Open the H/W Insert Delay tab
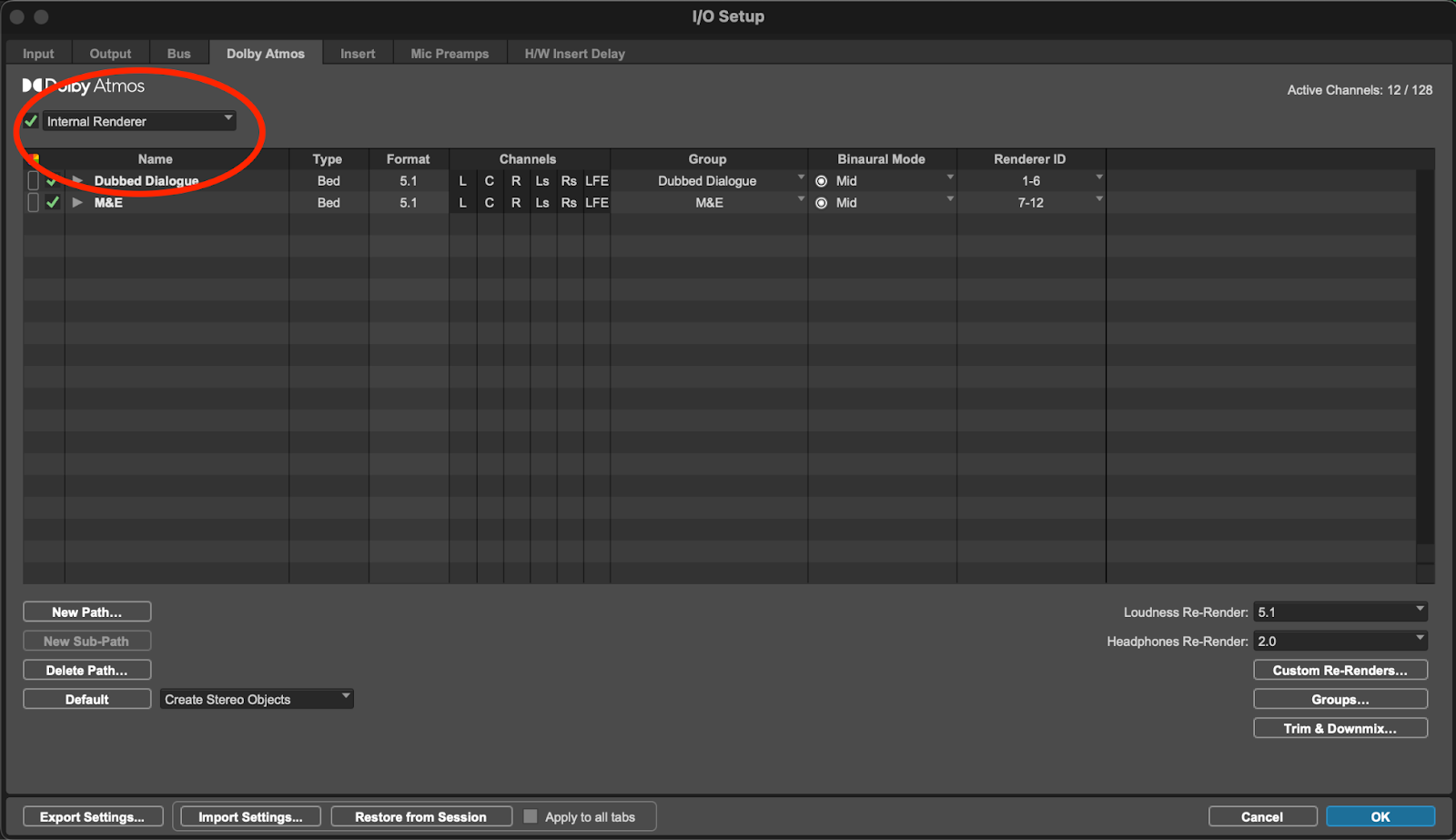The image size is (1456, 840). pyautogui.click(x=575, y=54)
